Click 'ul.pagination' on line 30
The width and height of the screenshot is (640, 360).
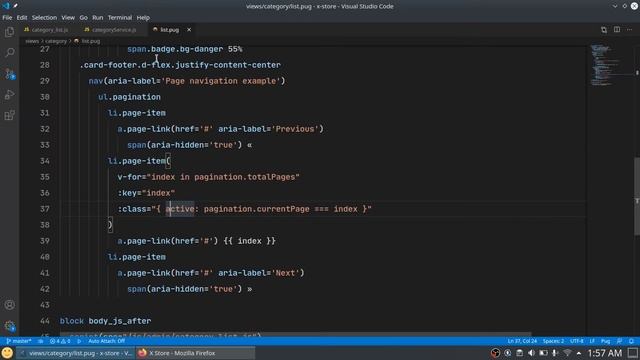pyautogui.click(x=129, y=97)
